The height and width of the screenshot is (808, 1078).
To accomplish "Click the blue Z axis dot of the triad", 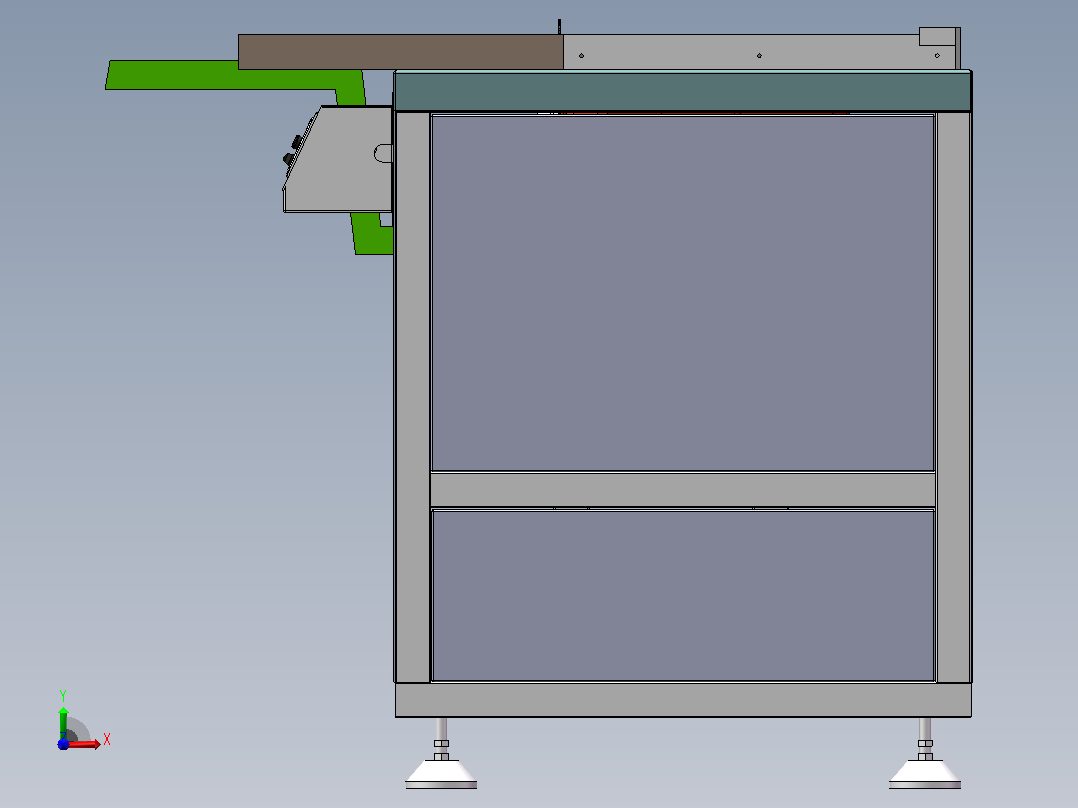I will pos(63,745).
